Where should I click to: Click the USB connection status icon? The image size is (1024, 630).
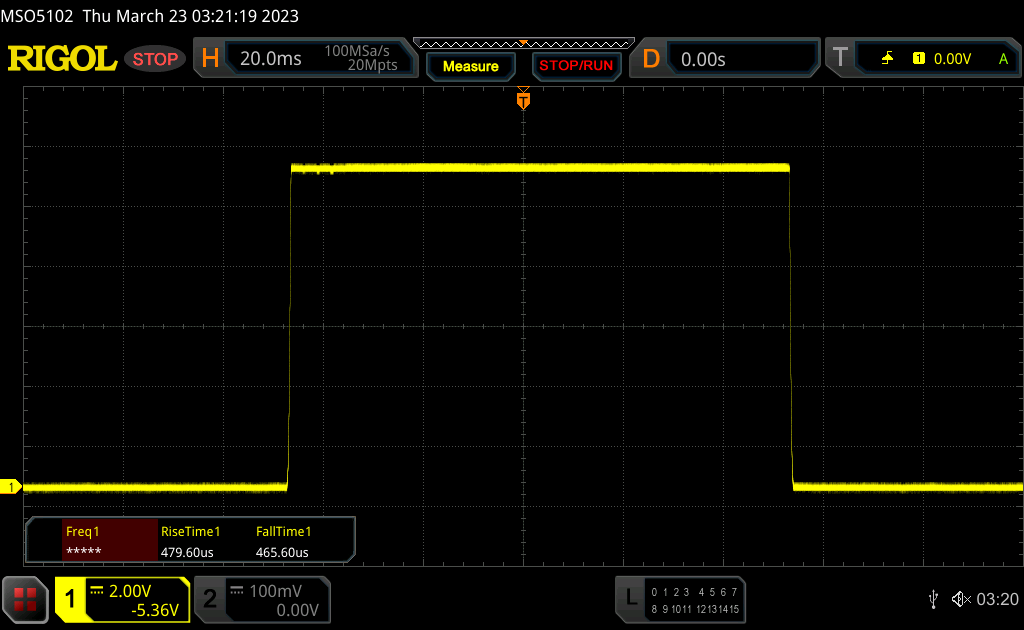933,599
